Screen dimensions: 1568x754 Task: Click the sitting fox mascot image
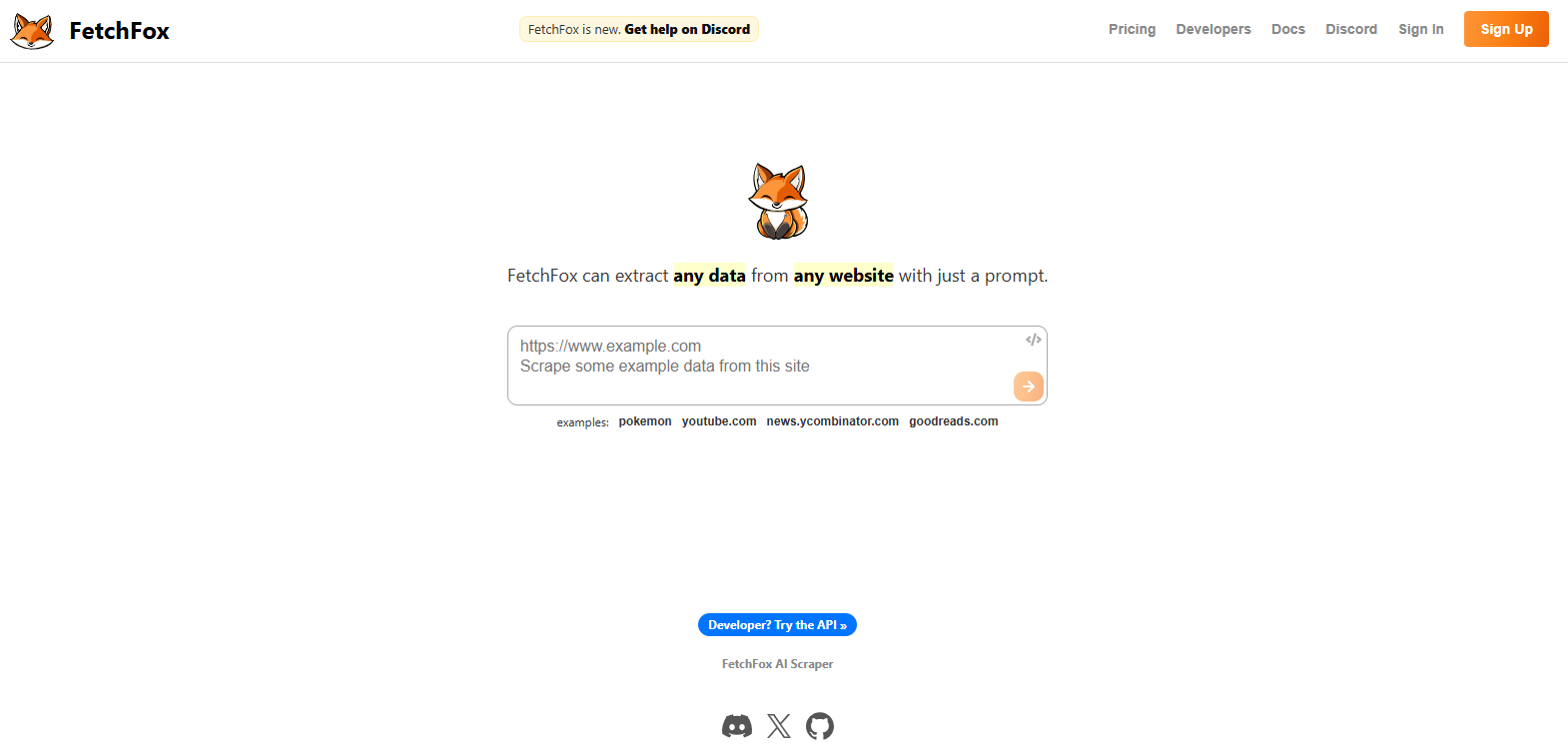pyautogui.click(x=778, y=202)
